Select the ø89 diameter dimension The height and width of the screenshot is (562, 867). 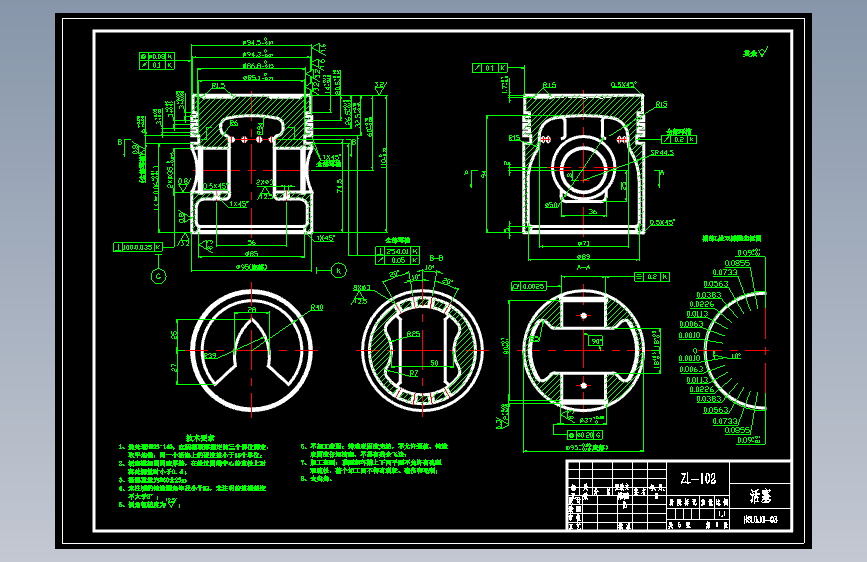coord(583,256)
